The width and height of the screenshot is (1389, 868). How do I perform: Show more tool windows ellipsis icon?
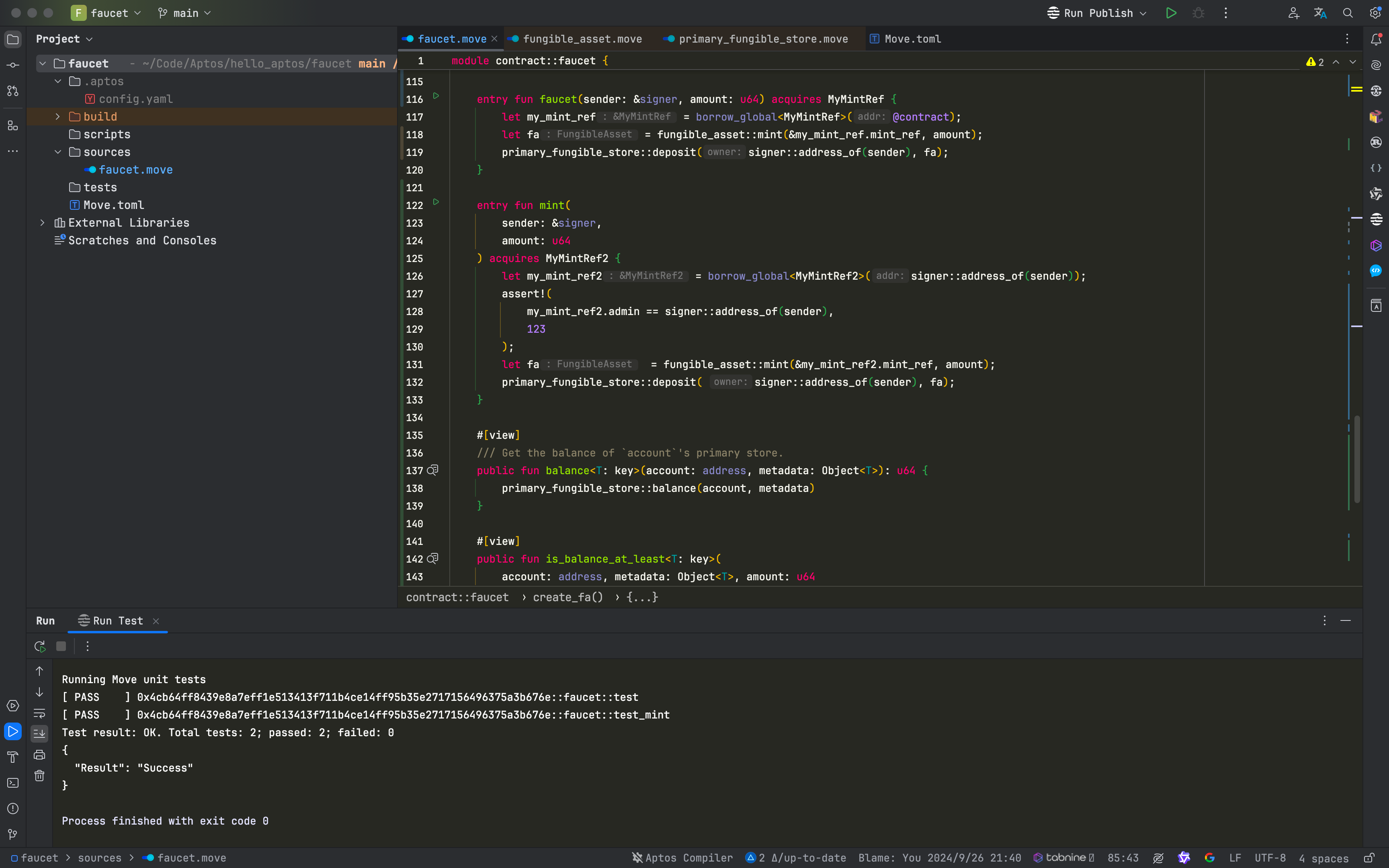(x=12, y=151)
